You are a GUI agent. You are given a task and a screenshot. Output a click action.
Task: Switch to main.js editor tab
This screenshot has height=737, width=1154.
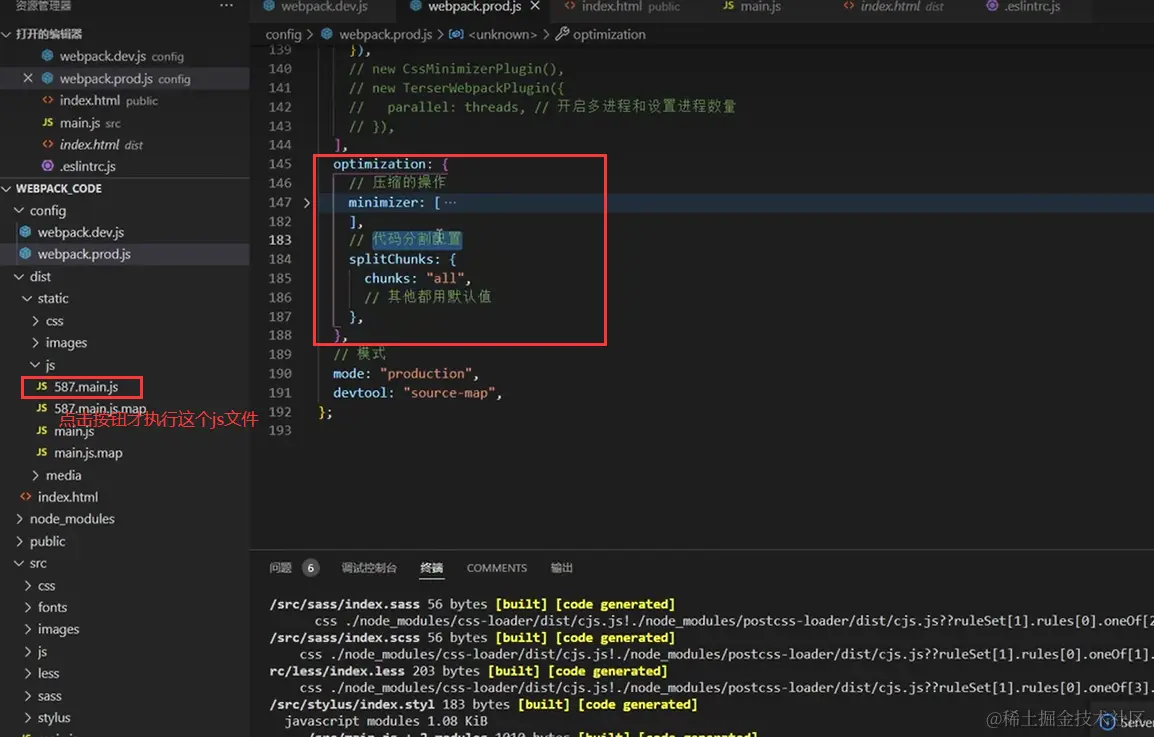pyautogui.click(x=751, y=7)
